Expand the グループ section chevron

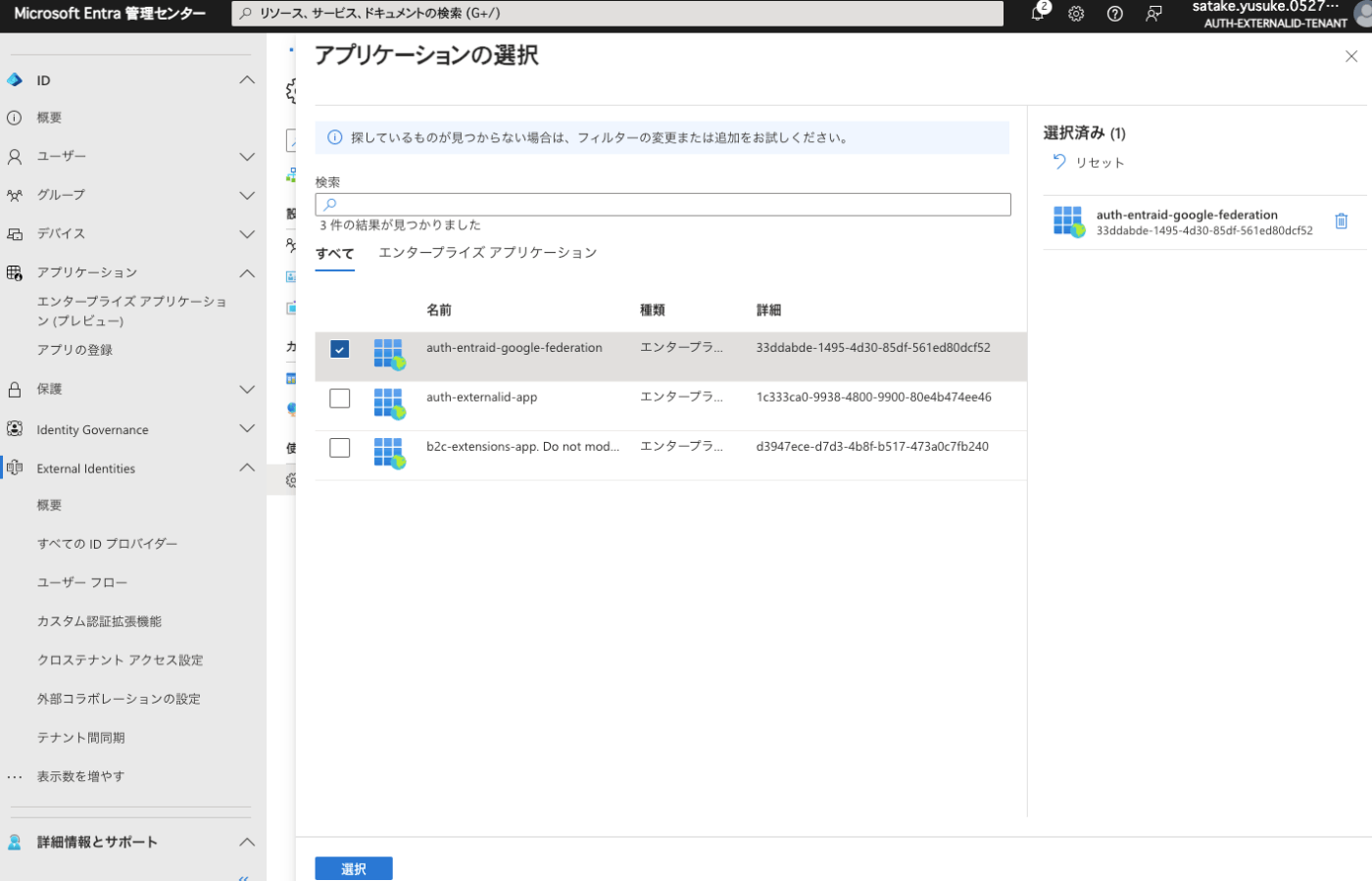pos(247,195)
